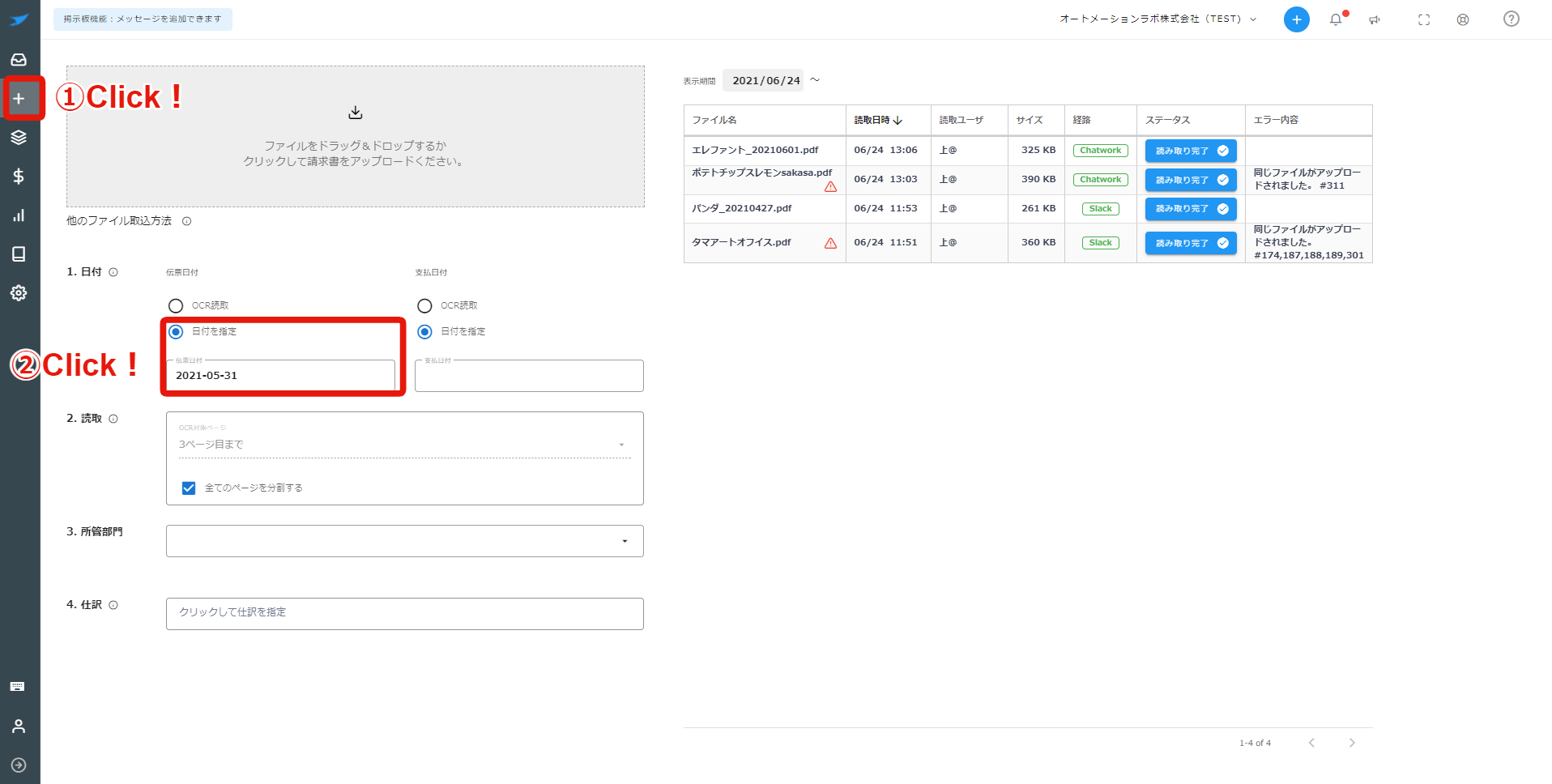
Task: Toggle fullscreen icon in header
Action: click(x=1424, y=19)
